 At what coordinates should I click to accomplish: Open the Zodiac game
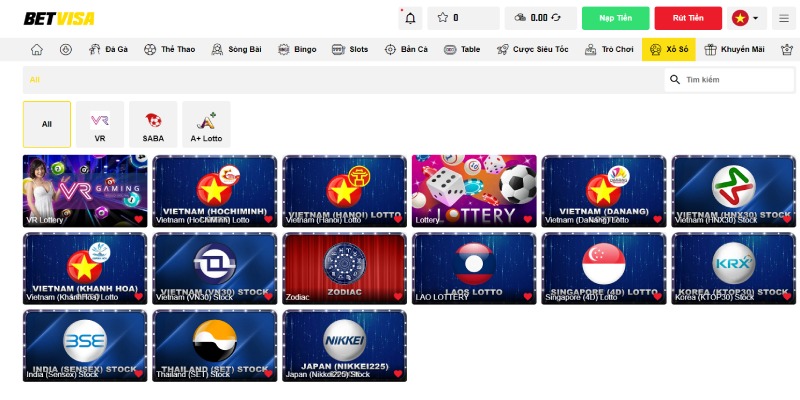click(344, 268)
